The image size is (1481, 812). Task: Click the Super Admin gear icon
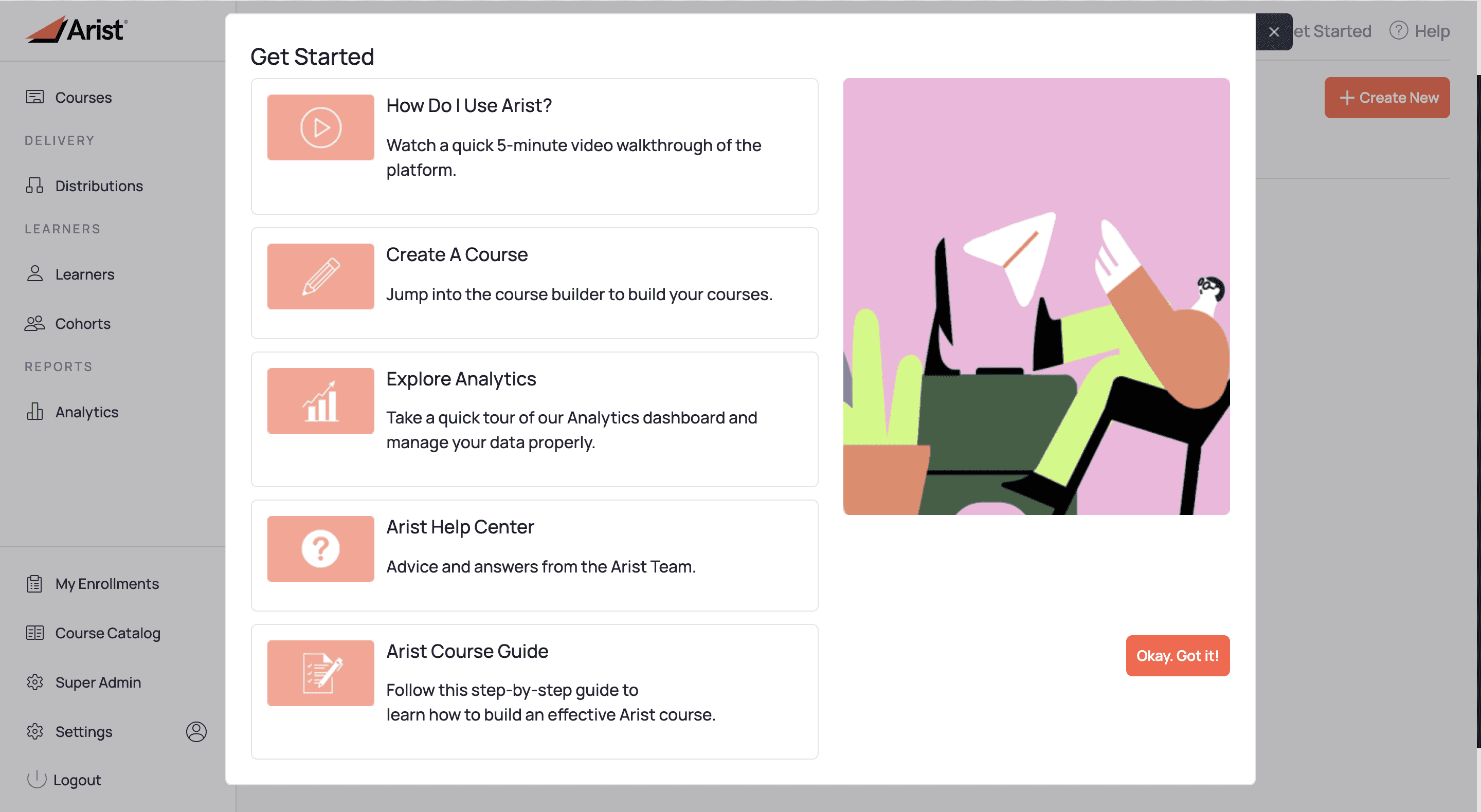[x=35, y=682]
